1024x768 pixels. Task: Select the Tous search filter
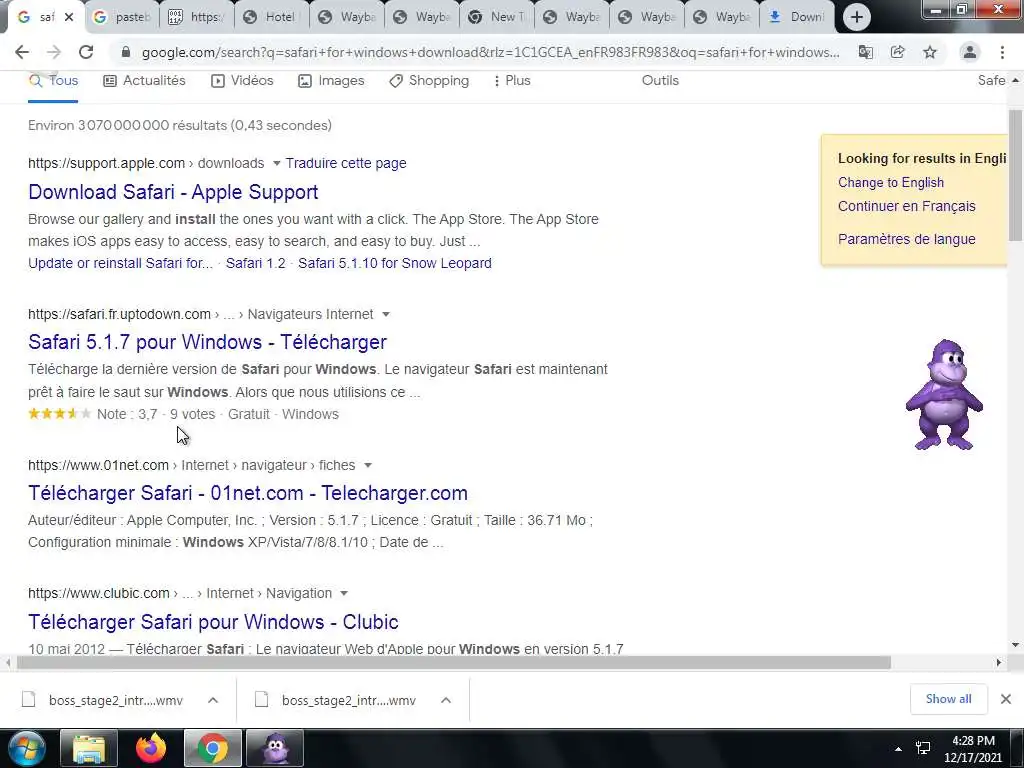coord(54,81)
